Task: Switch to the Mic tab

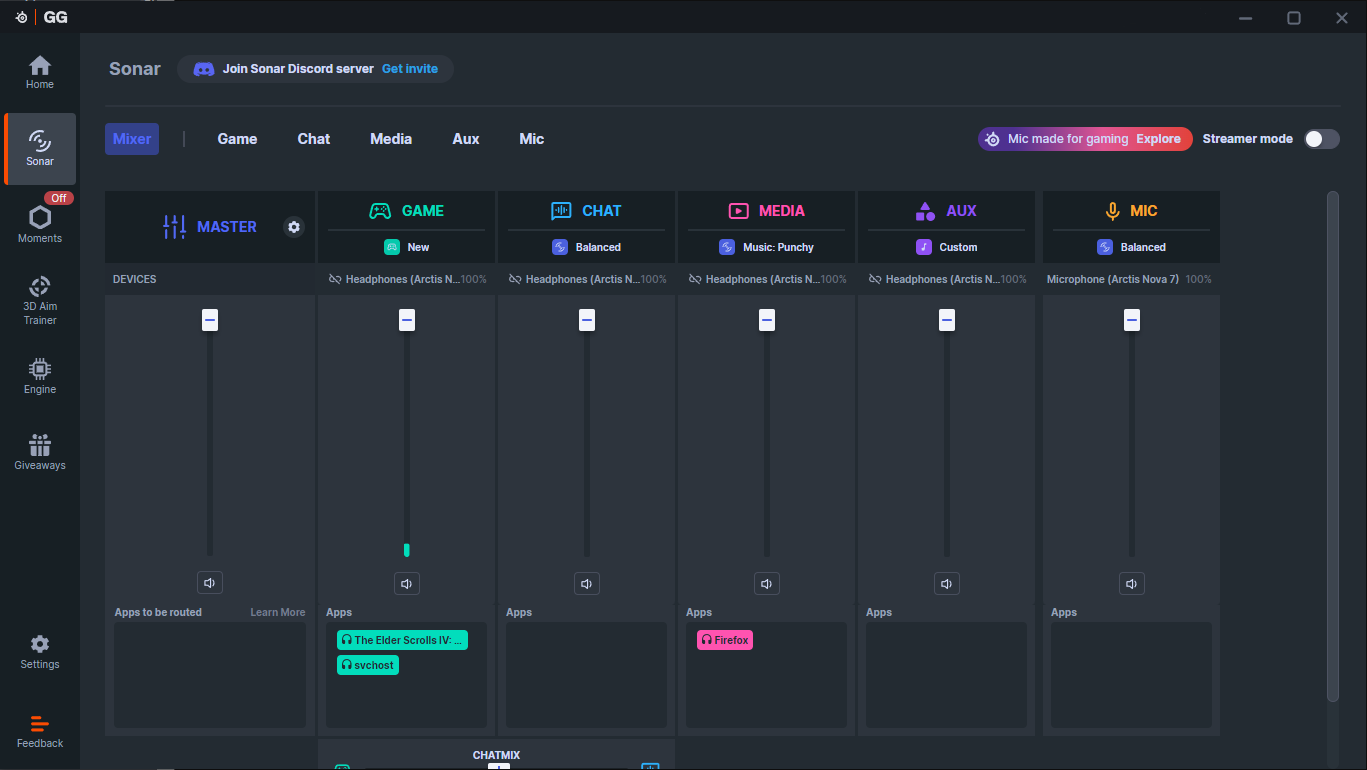Action: tap(532, 139)
